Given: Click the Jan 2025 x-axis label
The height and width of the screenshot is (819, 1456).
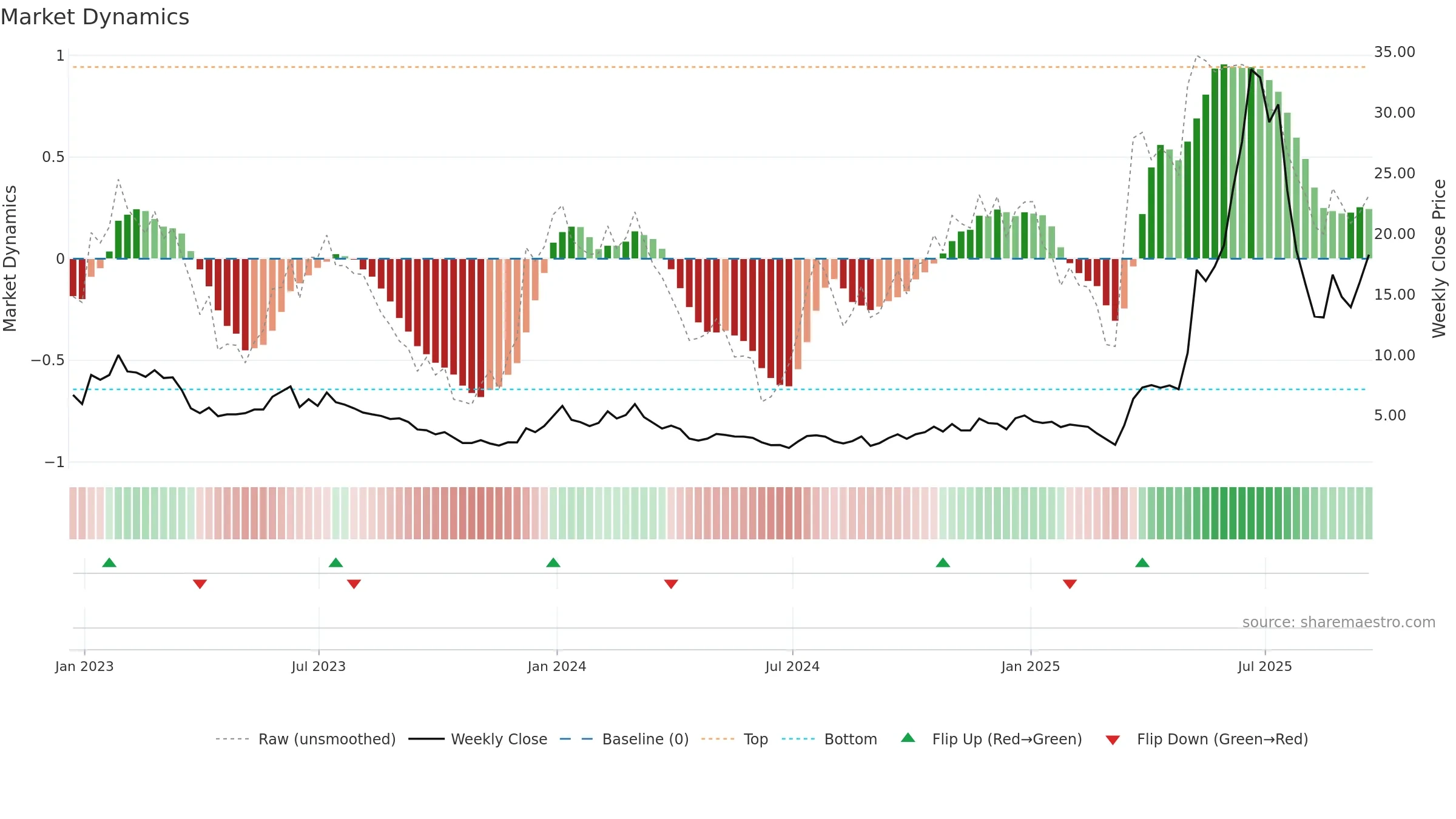Looking at the screenshot, I should (1031, 666).
